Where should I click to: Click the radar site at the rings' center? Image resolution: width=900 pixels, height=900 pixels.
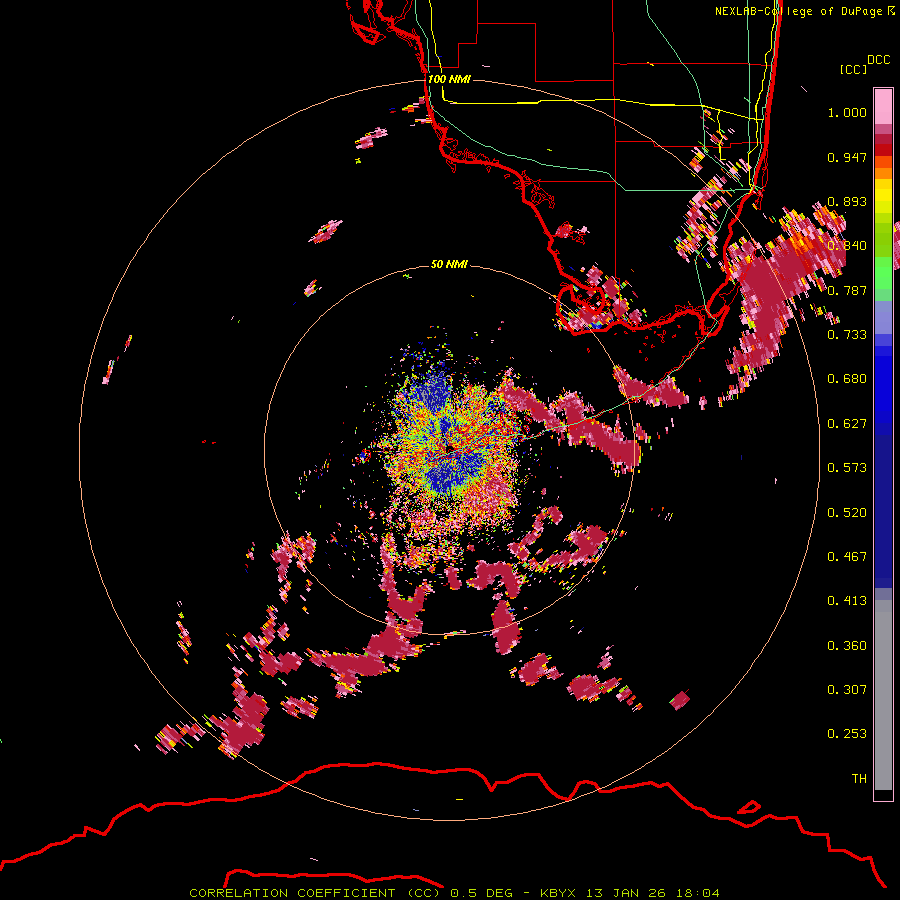[449, 448]
